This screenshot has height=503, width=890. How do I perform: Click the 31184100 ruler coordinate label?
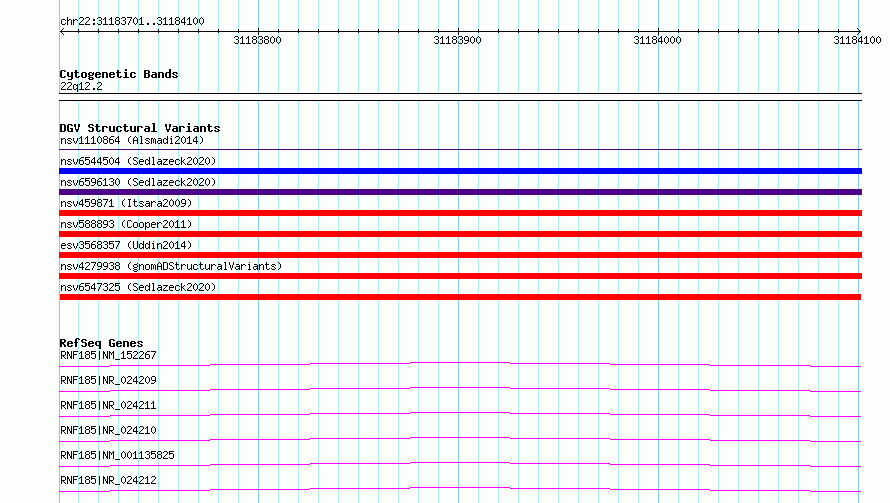857,40
